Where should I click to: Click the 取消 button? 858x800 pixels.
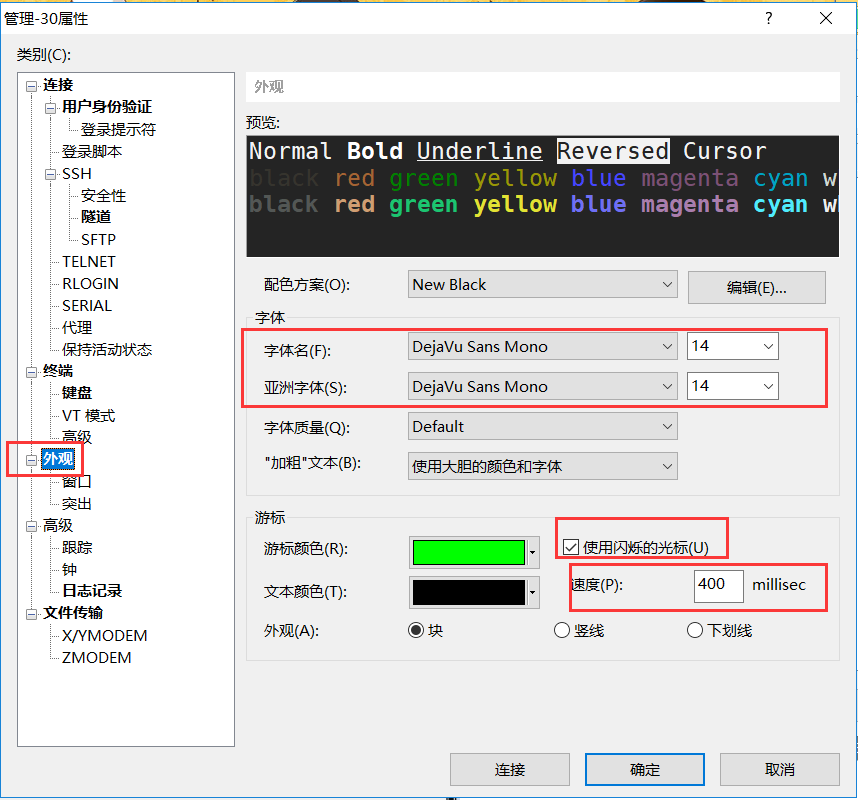tap(780, 769)
